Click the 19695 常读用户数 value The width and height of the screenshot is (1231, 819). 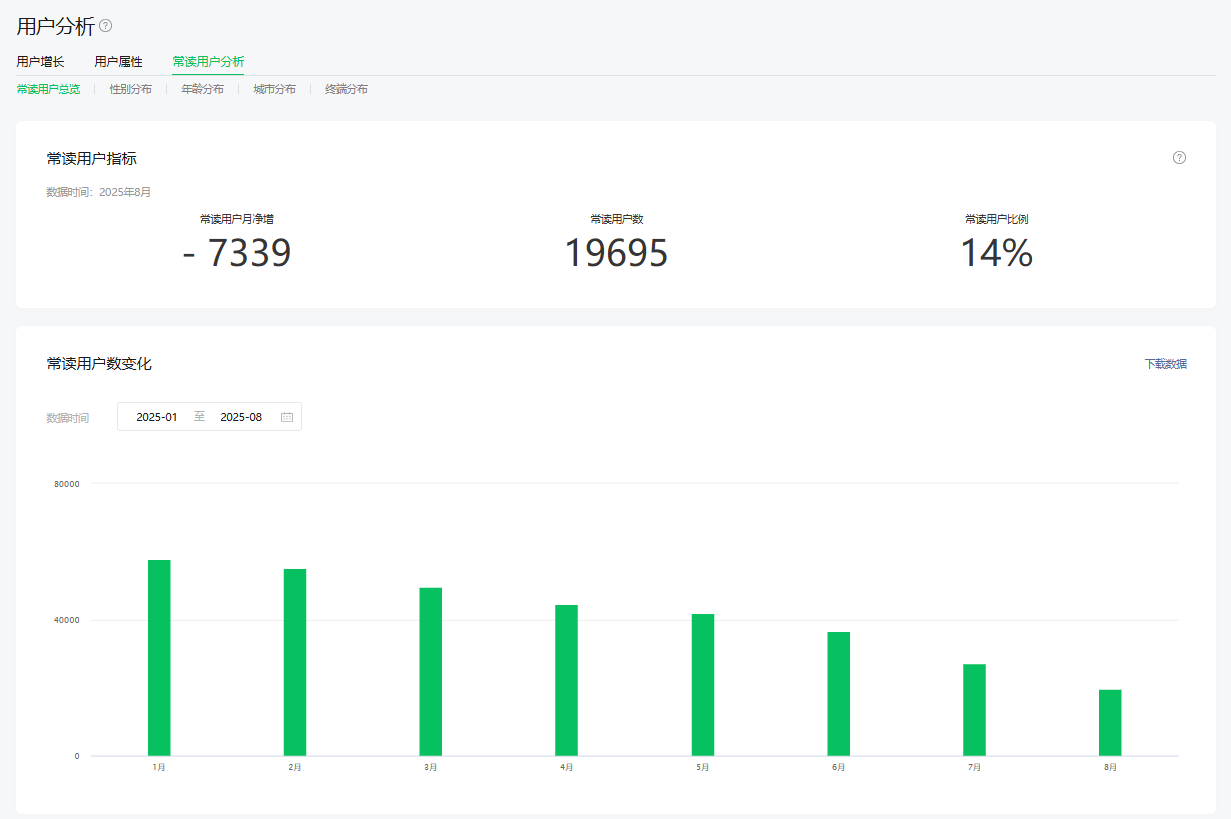click(616, 254)
